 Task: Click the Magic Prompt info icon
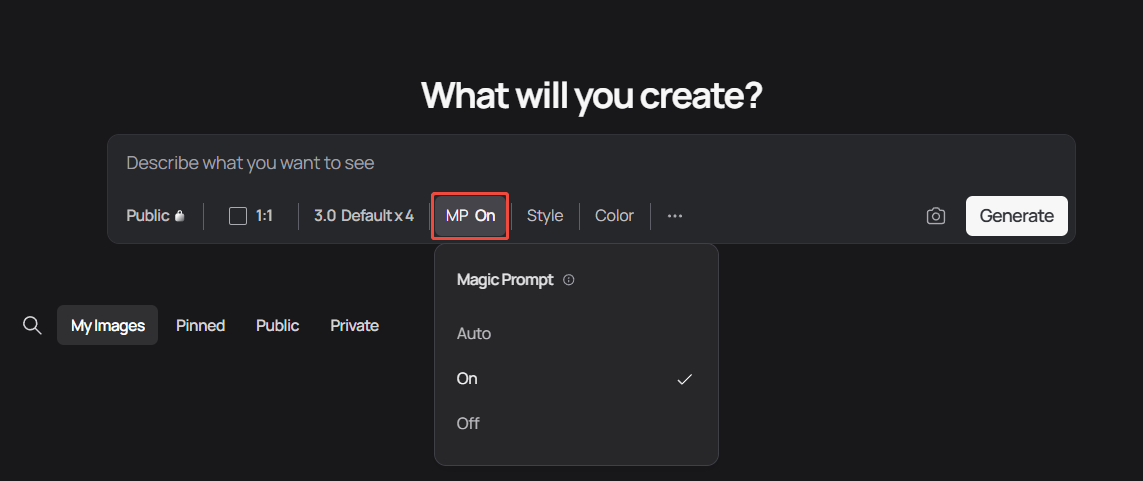tap(569, 281)
